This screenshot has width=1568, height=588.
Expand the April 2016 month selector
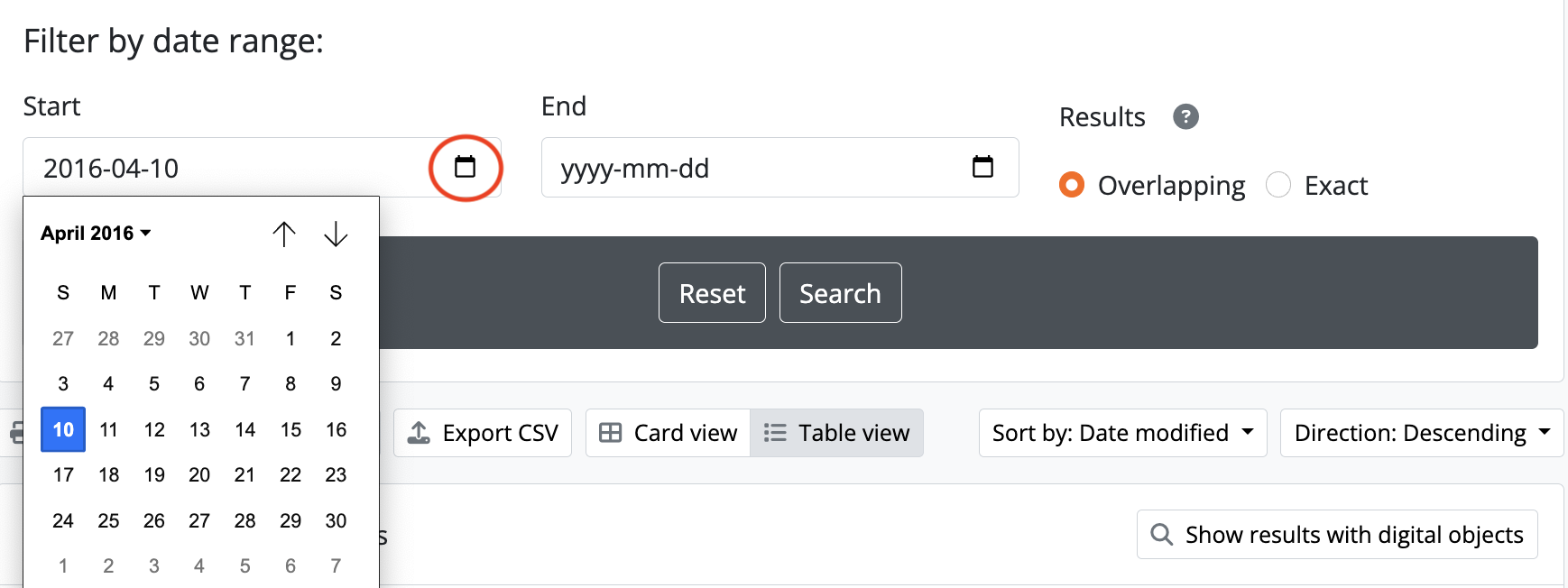point(96,234)
